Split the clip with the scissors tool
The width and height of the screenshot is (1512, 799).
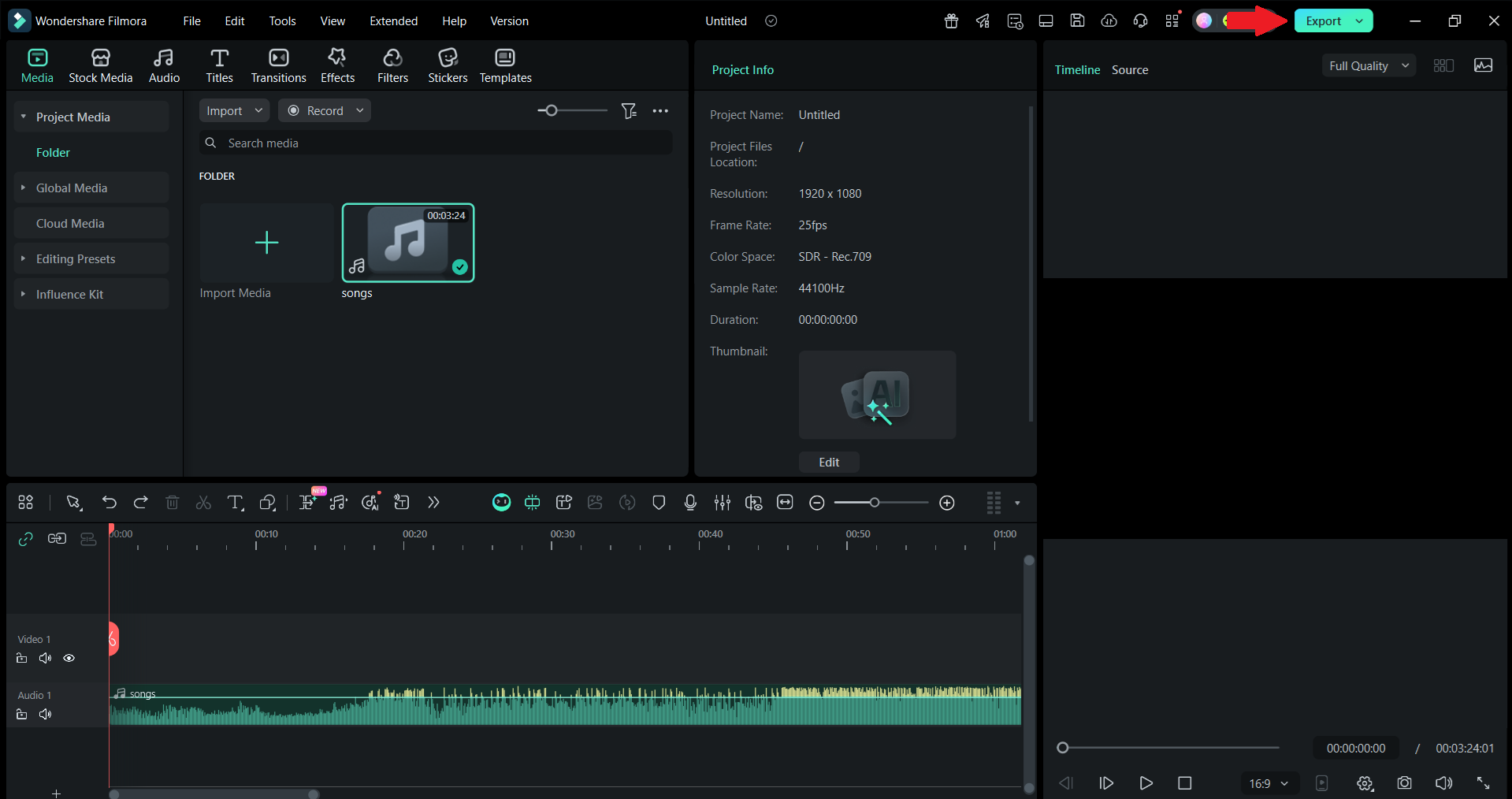[203, 503]
